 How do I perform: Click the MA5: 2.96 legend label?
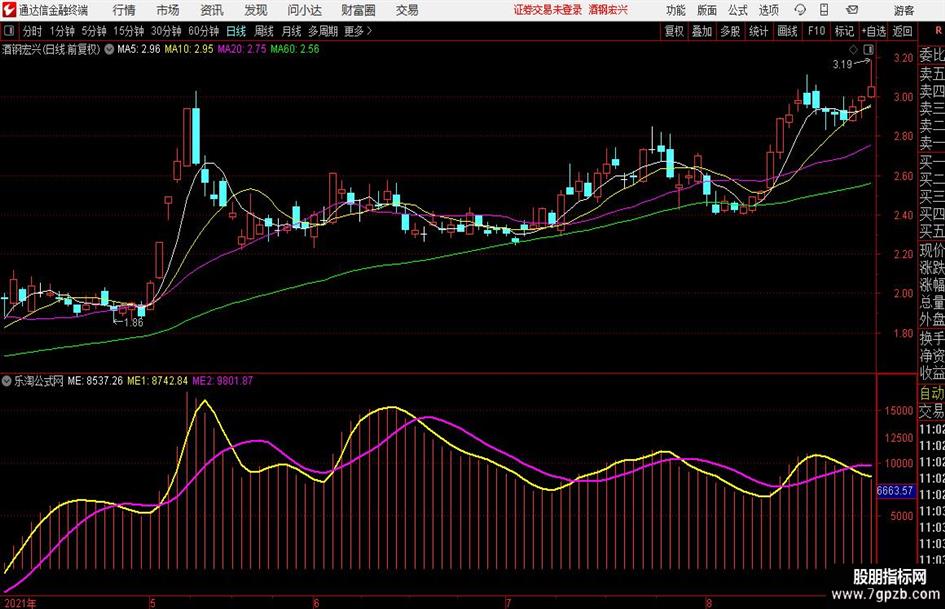click(x=139, y=49)
